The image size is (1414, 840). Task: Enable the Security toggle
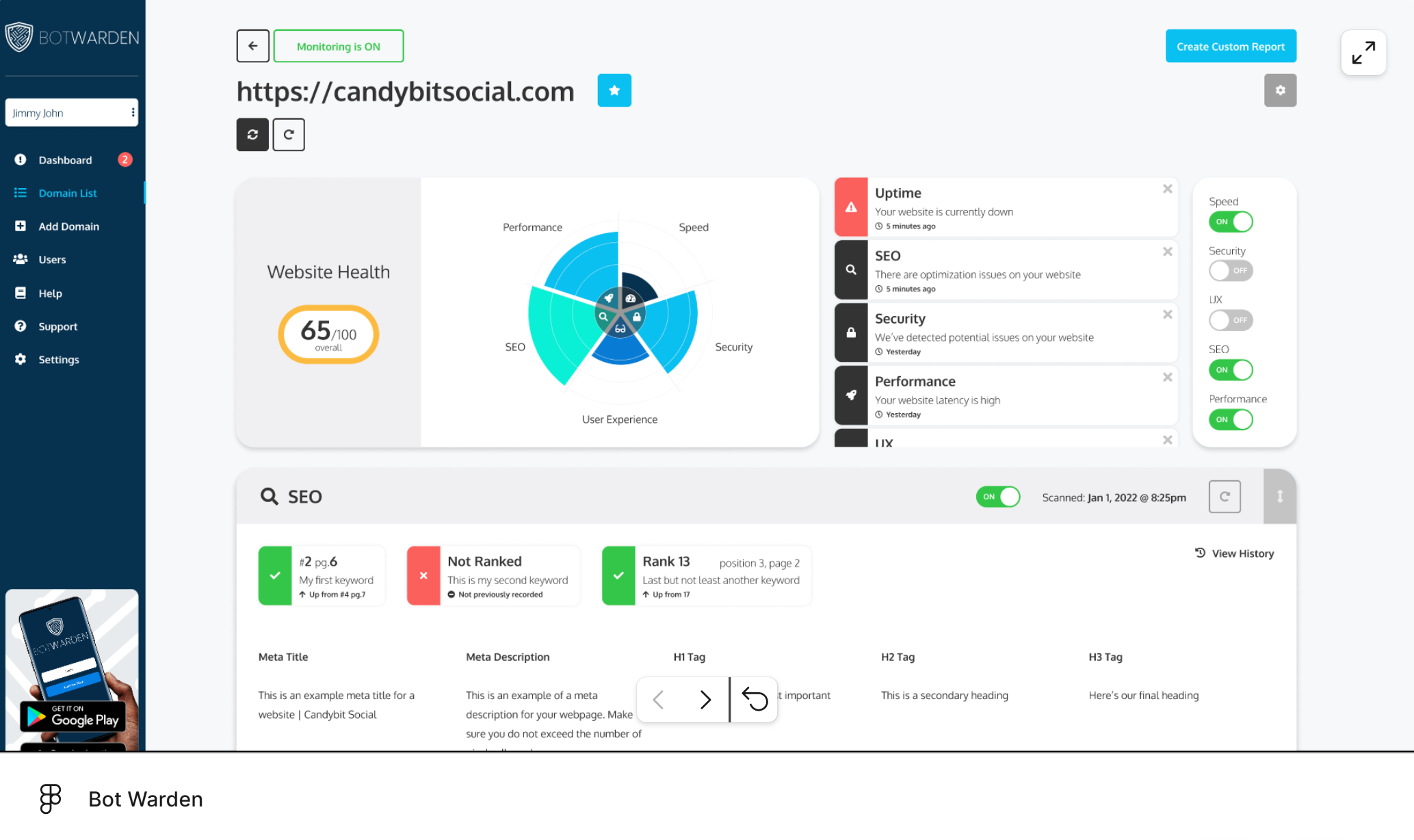click(x=1230, y=271)
